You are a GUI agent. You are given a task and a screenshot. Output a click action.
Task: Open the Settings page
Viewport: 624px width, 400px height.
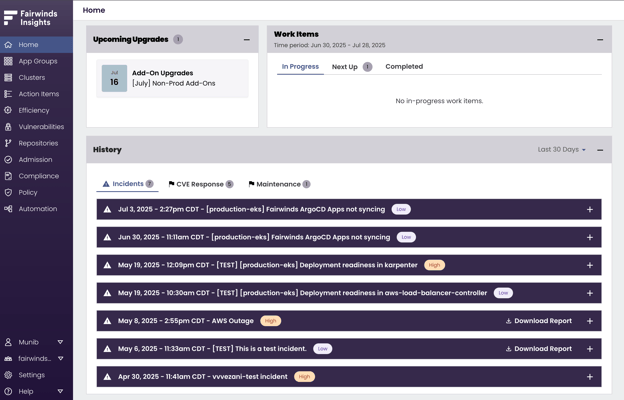pos(36,375)
